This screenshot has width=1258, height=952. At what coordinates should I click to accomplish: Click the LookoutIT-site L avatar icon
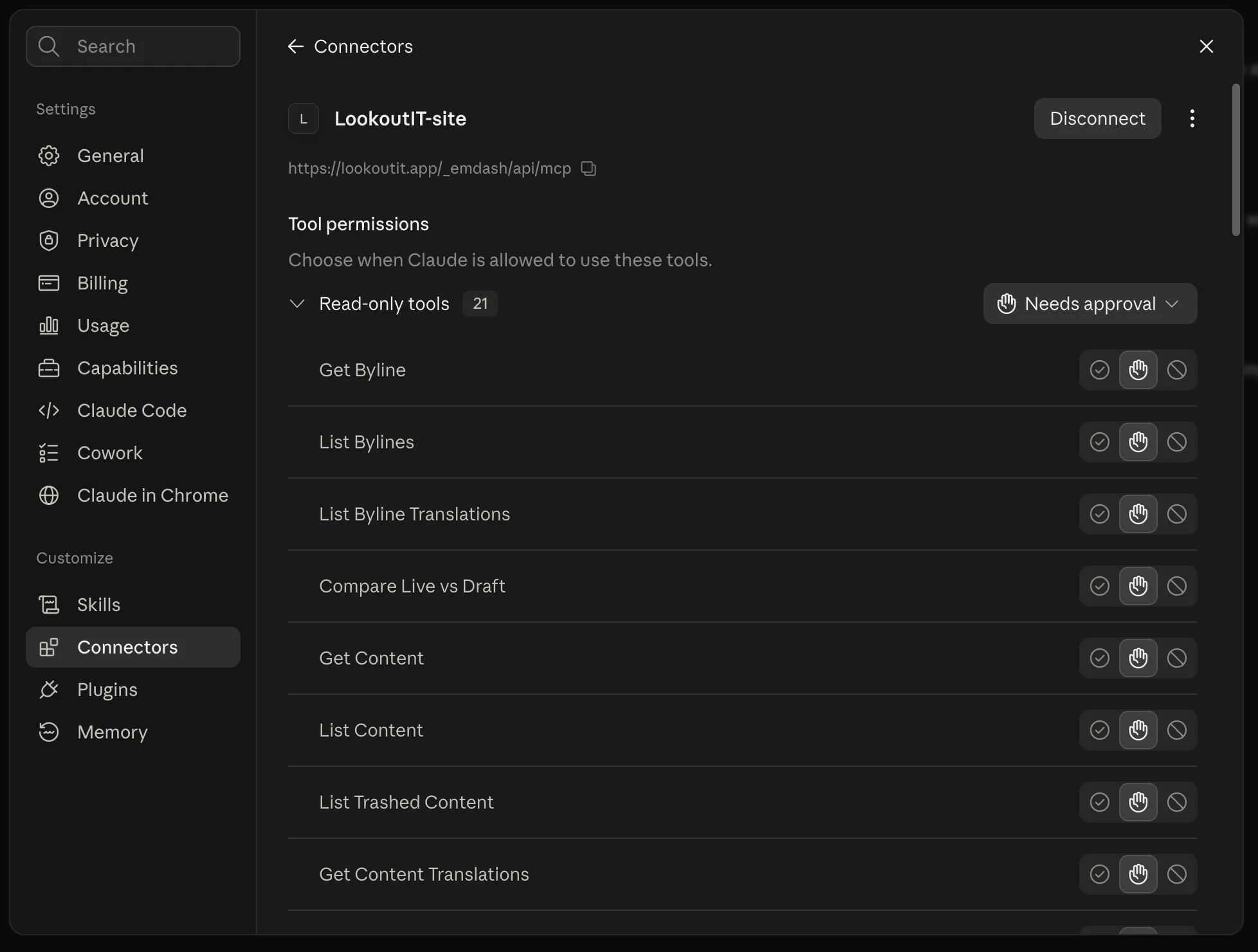click(304, 118)
